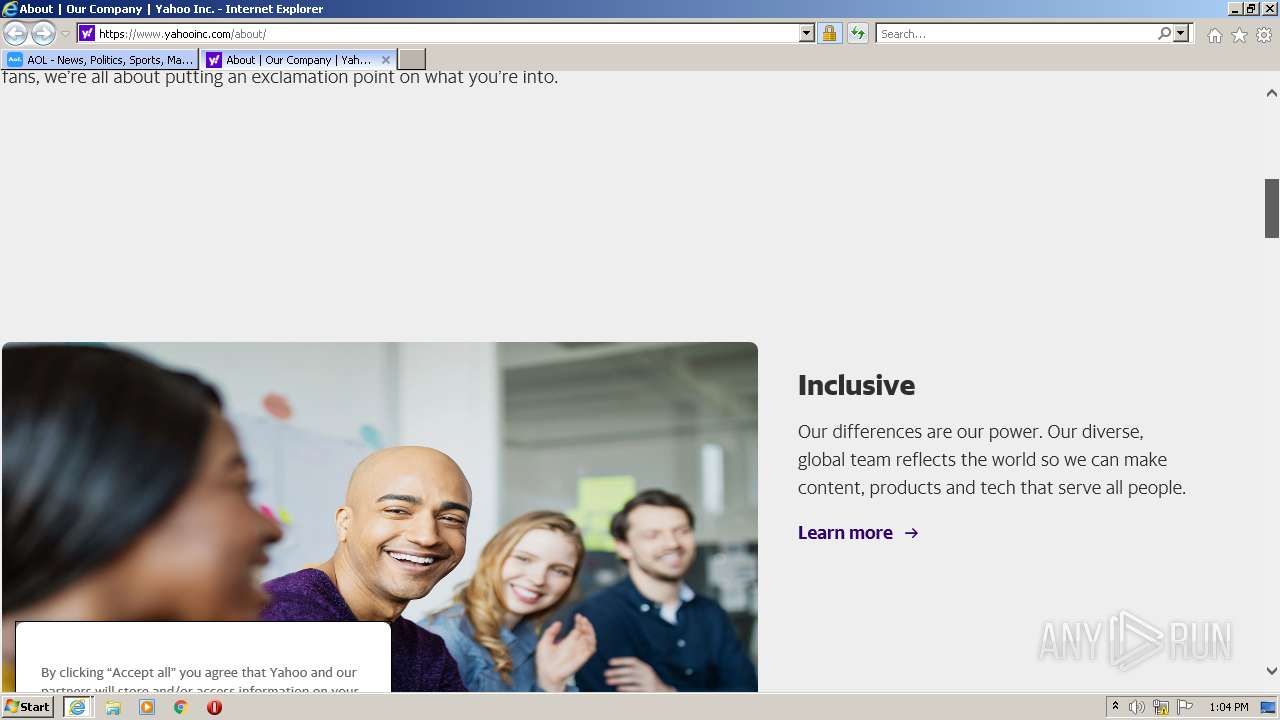Click the yahooinc.com address bar field

pos(447,33)
